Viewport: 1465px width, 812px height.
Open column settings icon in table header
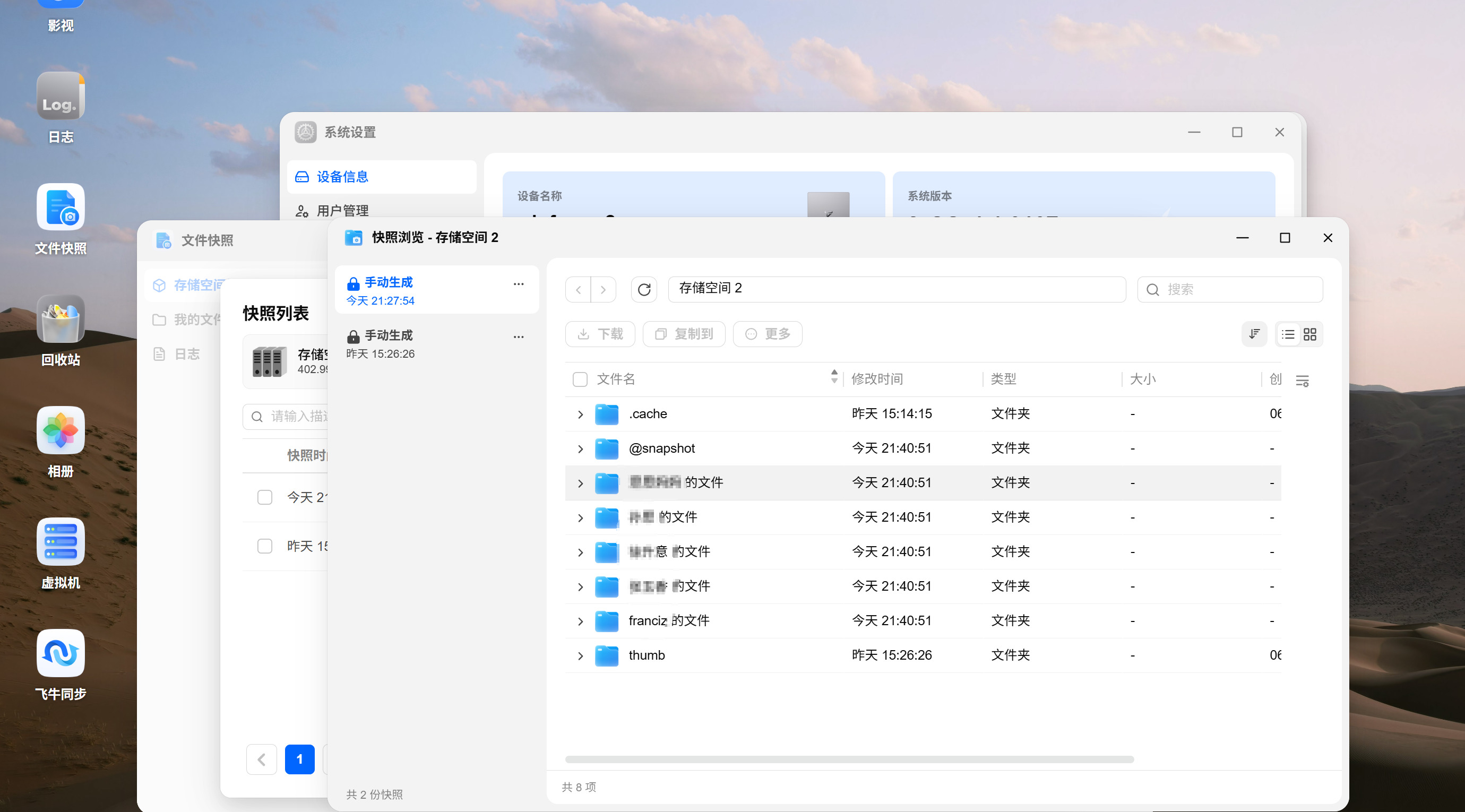pos(1303,381)
